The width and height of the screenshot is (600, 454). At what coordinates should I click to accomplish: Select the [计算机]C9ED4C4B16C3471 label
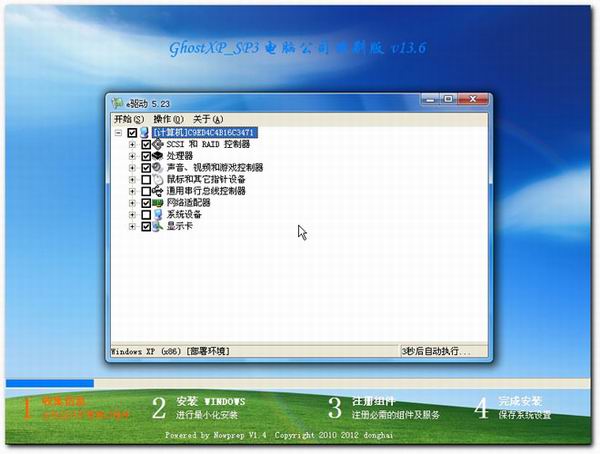[x=205, y=133]
